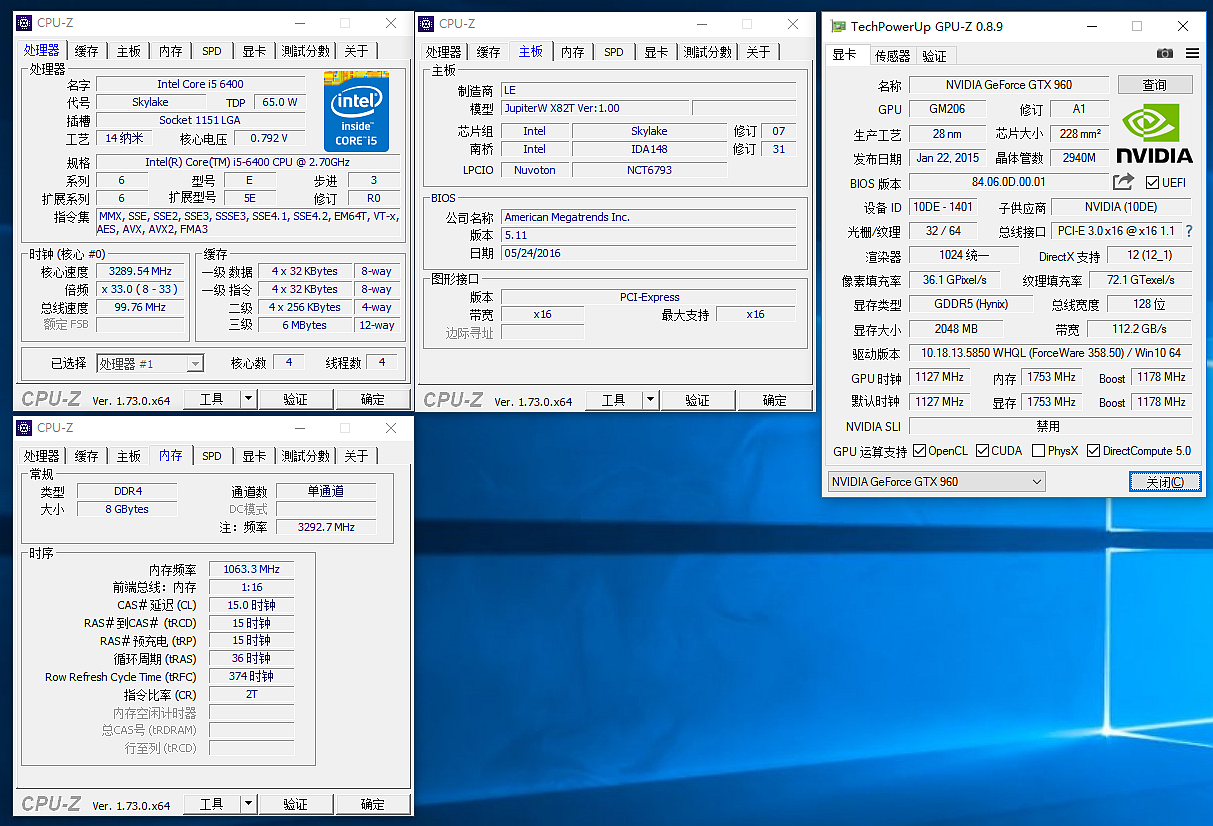Open the GPU-Z hamburger menu icon
The image size is (1213, 826).
pos(1192,54)
